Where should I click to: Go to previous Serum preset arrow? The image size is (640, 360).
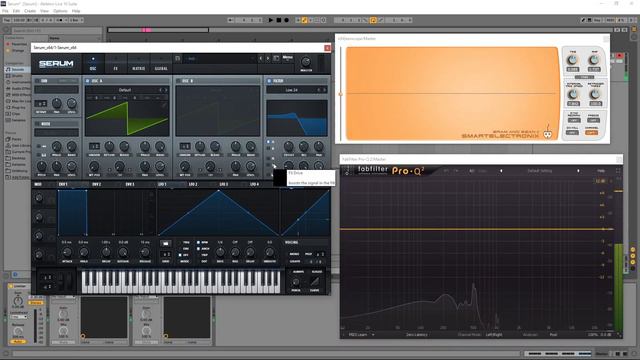click(261, 59)
